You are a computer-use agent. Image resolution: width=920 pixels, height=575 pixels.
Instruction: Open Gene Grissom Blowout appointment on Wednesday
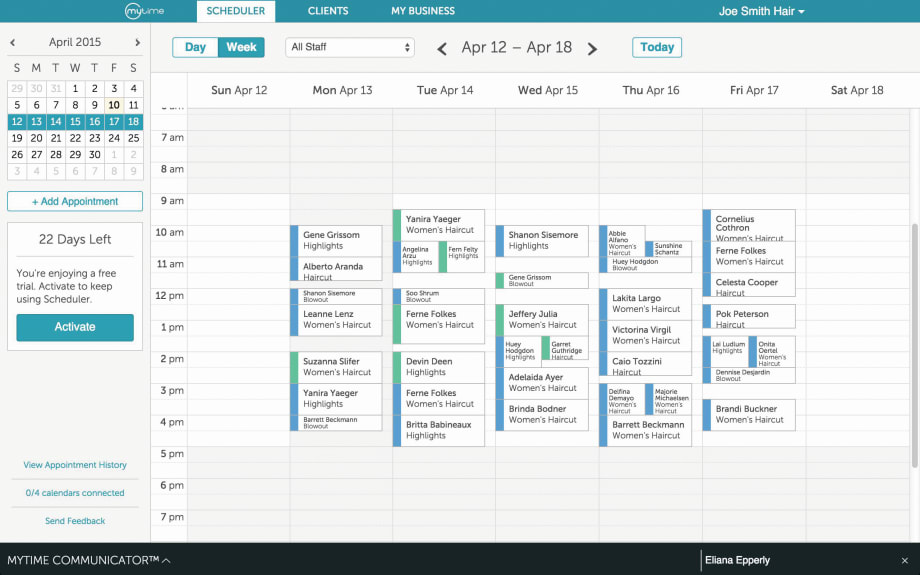542,280
